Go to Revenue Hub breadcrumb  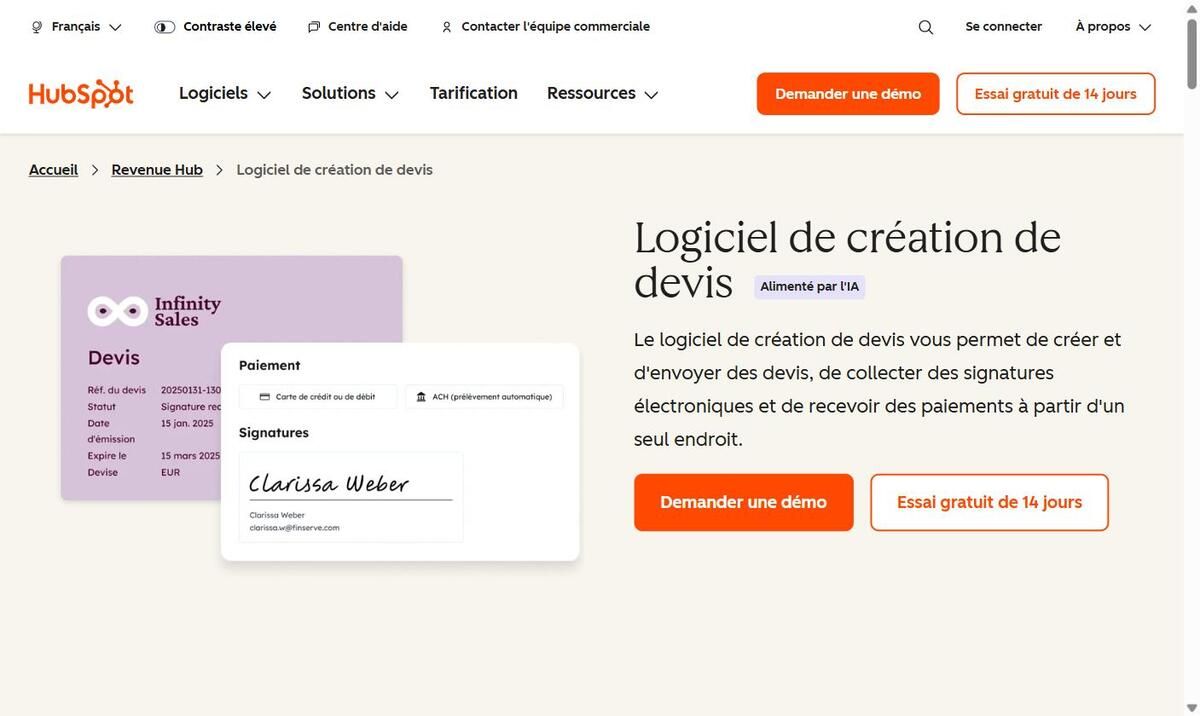[157, 170]
